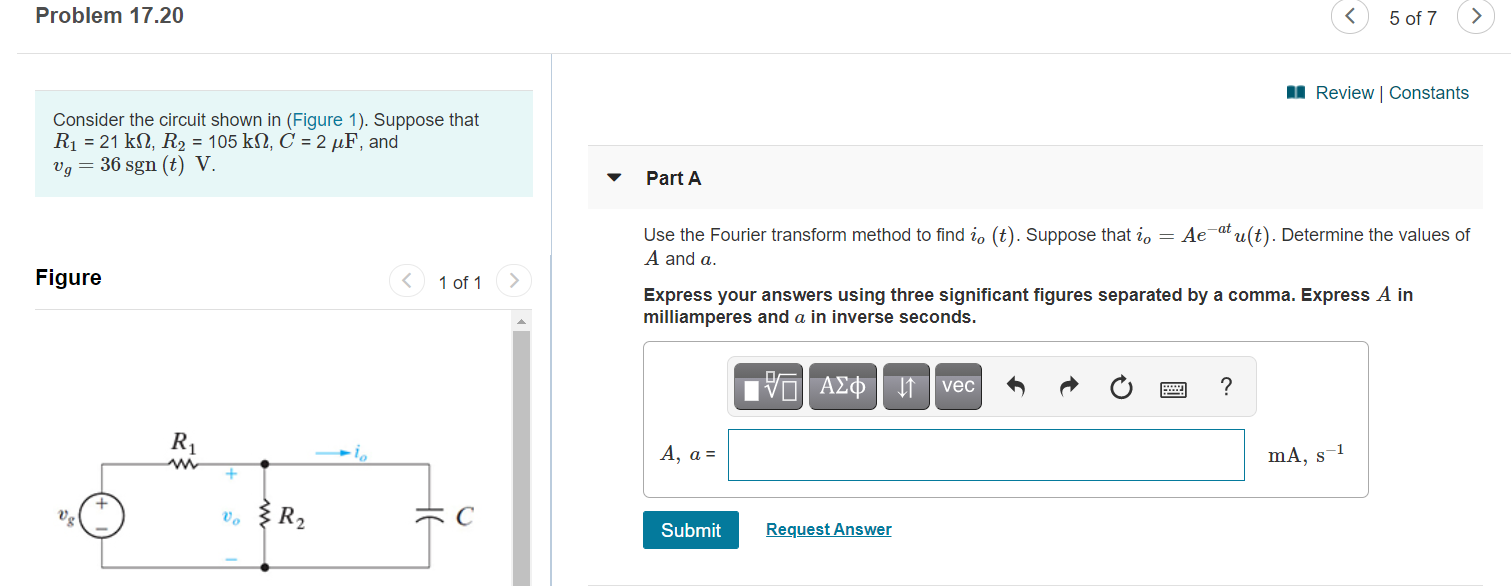Go to the next problem using the right chevron
1511x586 pixels.
(1476, 17)
